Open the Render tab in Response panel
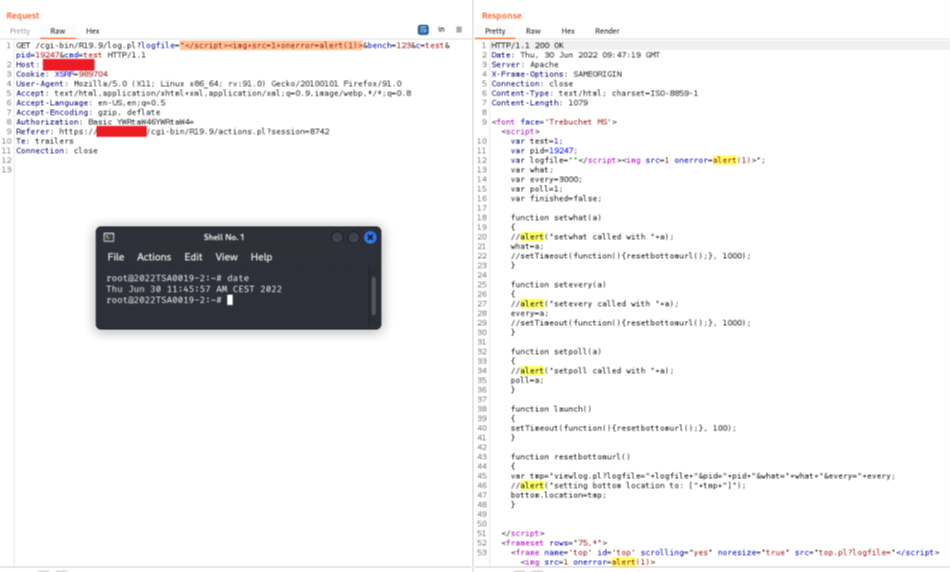950x572 pixels. [607, 31]
